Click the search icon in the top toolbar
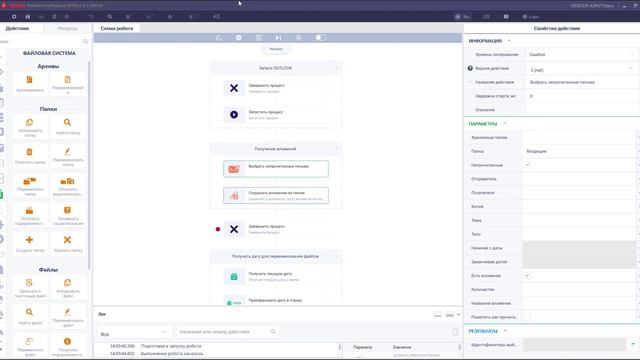This screenshot has height=360, width=640. [110, 17]
